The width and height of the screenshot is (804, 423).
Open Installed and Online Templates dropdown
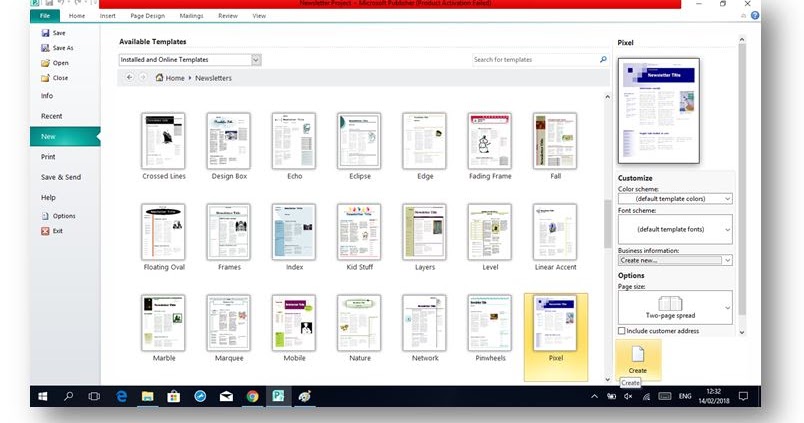pos(256,60)
